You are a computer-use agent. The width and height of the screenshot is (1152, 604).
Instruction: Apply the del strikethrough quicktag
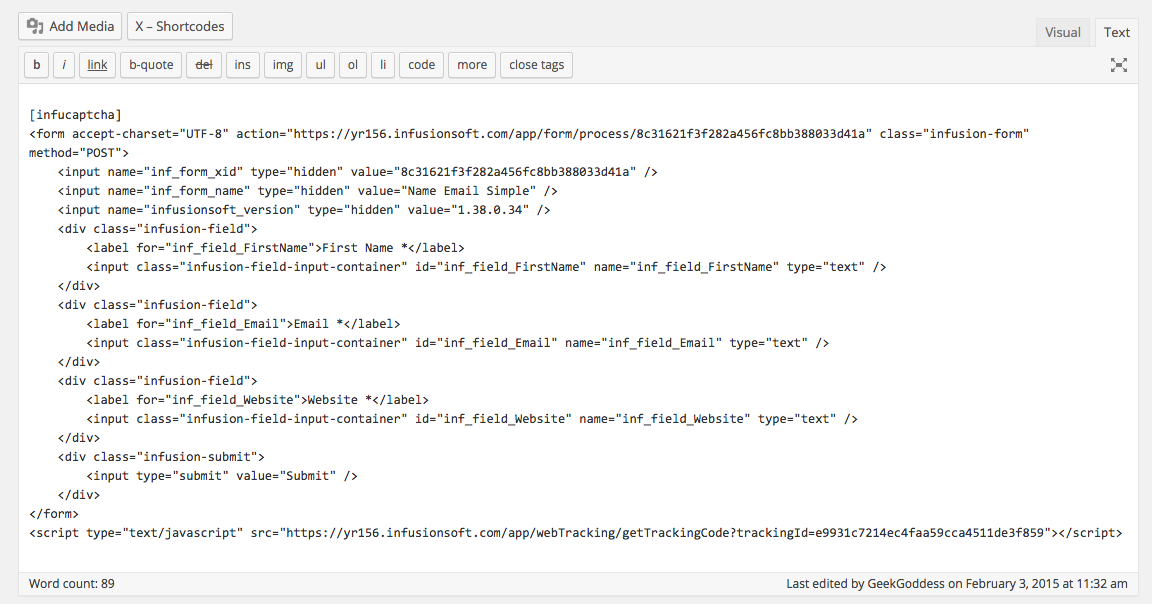click(204, 65)
